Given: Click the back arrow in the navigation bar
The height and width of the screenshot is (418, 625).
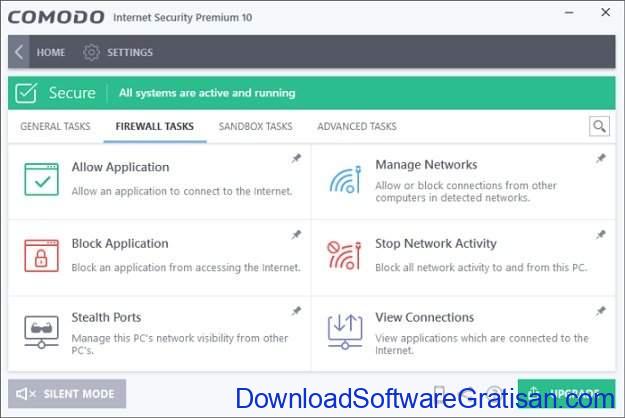Looking at the screenshot, I should tap(19, 52).
